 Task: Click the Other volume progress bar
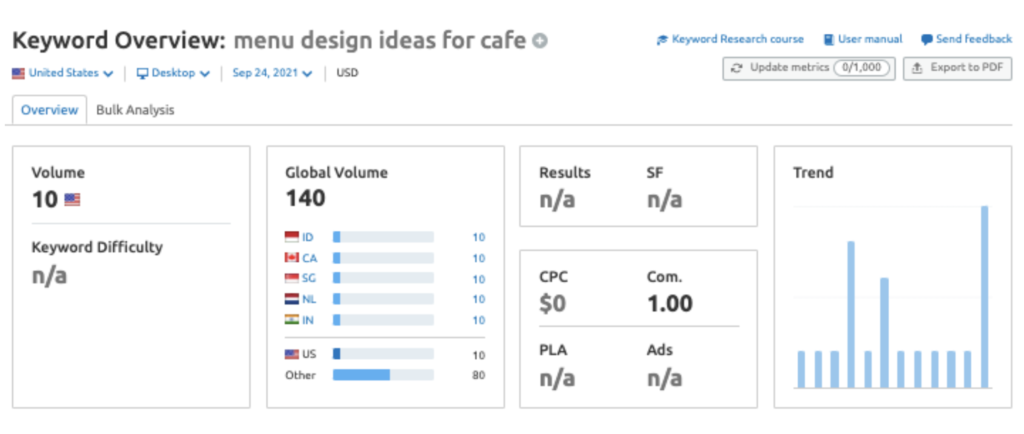[x=383, y=375]
